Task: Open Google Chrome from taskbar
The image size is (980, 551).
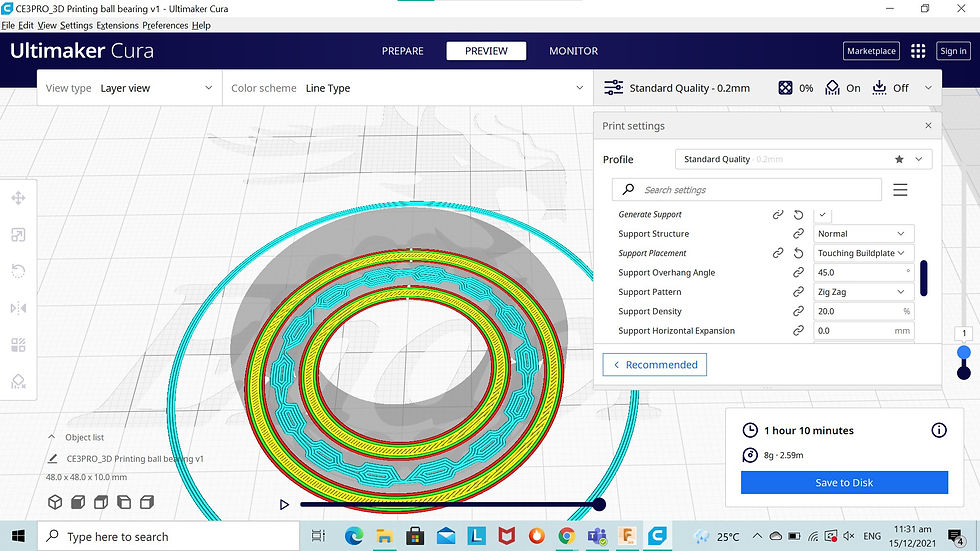Action: (566, 536)
